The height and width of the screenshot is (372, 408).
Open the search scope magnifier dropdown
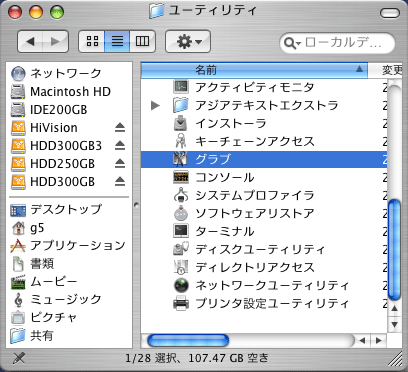coord(292,43)
